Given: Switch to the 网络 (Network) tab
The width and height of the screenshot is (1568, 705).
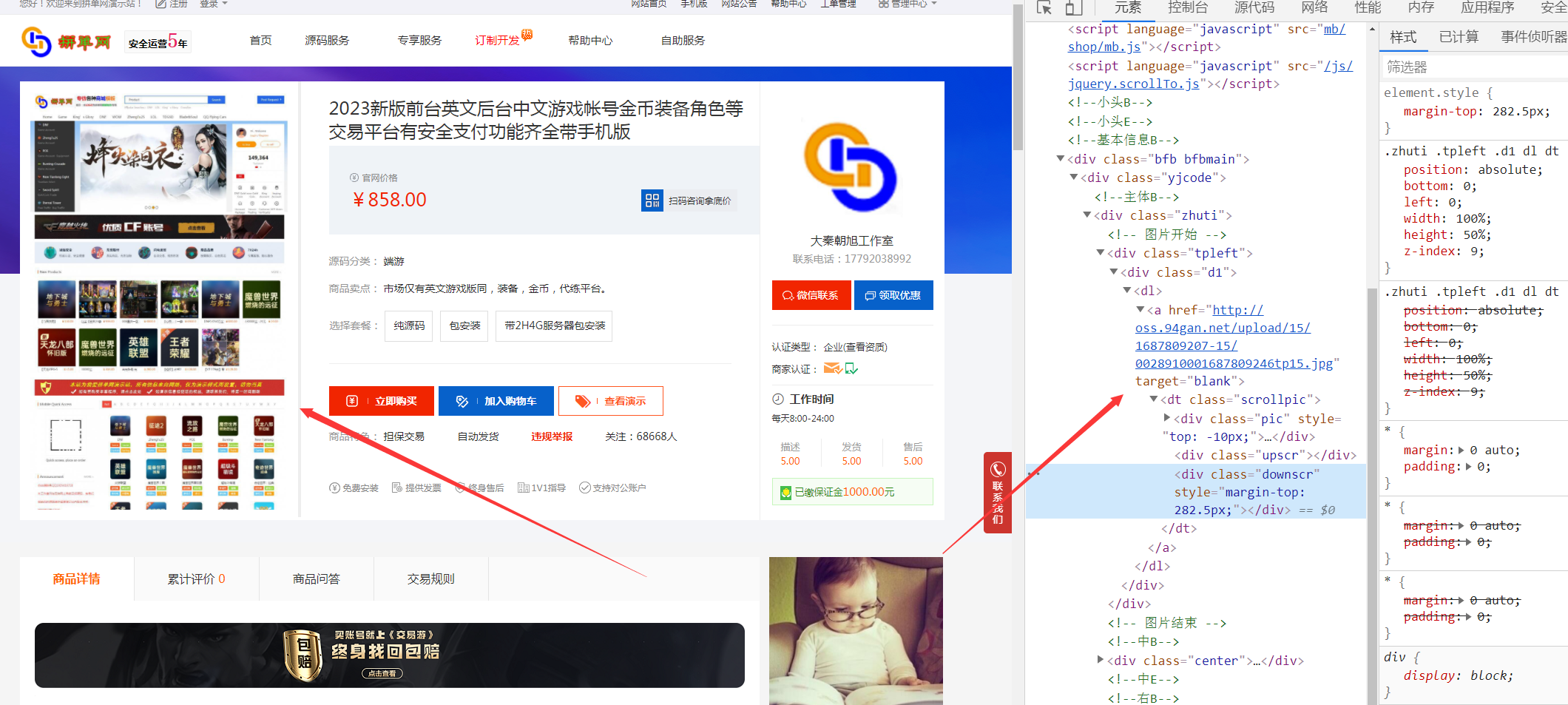Looking at the screenshot, I should (1314, 7).
